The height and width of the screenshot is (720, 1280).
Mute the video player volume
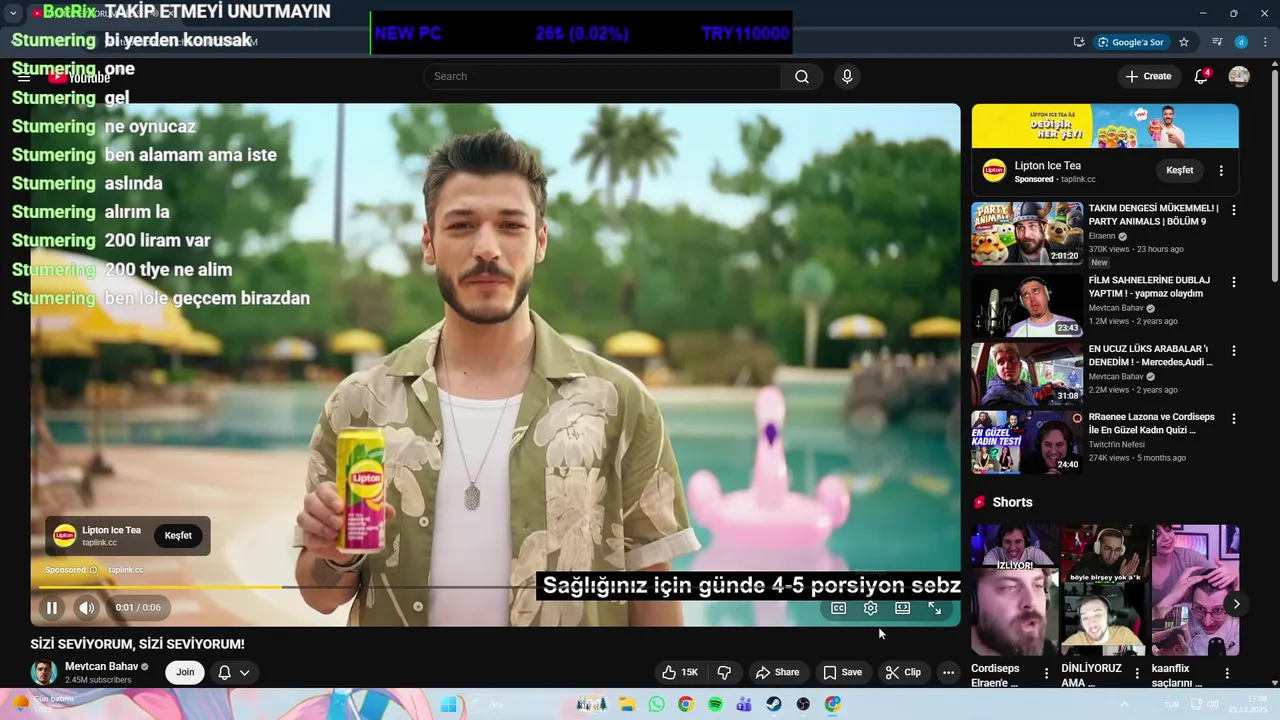pyautogui.click(x=87, y=607)
